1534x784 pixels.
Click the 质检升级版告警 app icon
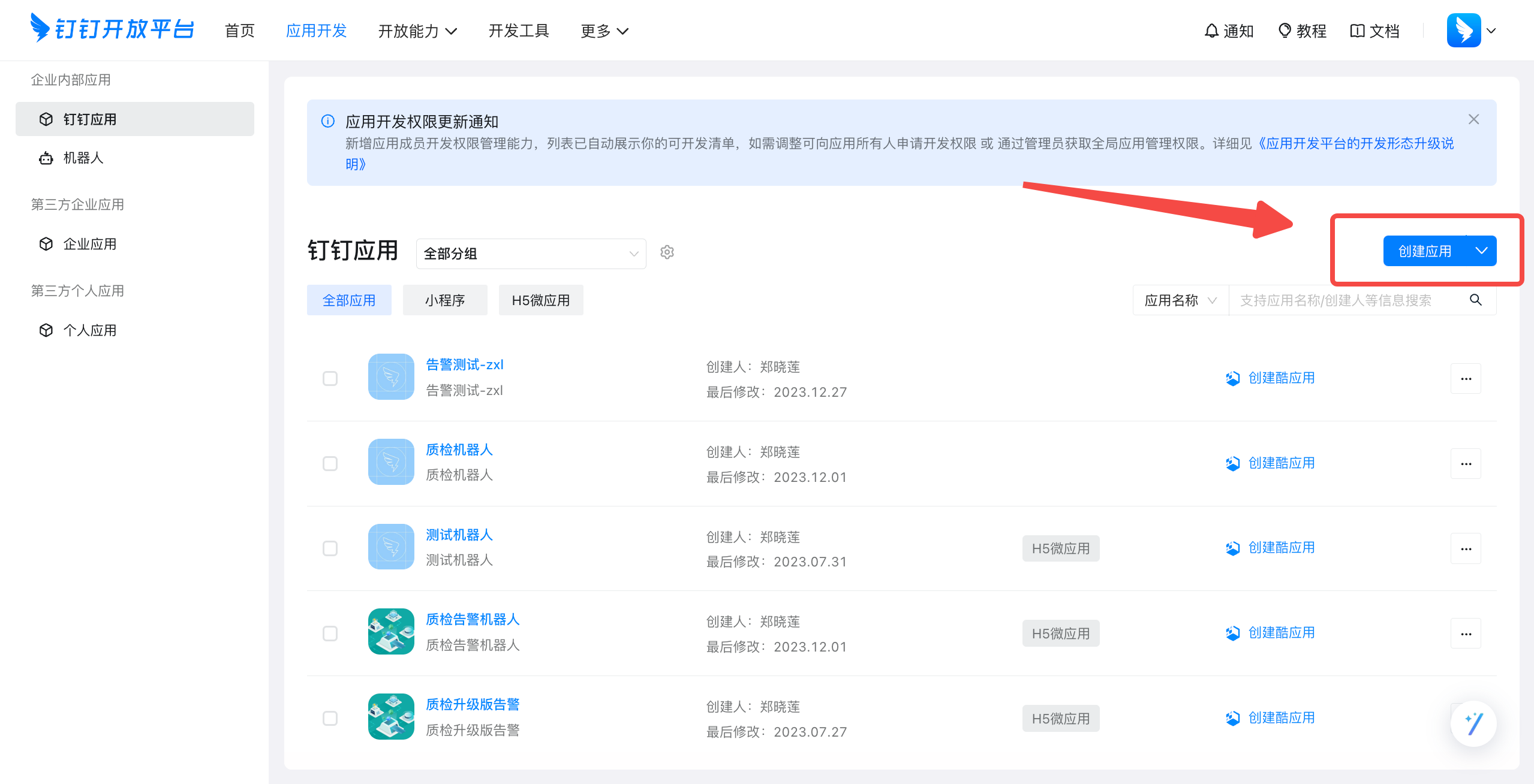click(391, 717)
